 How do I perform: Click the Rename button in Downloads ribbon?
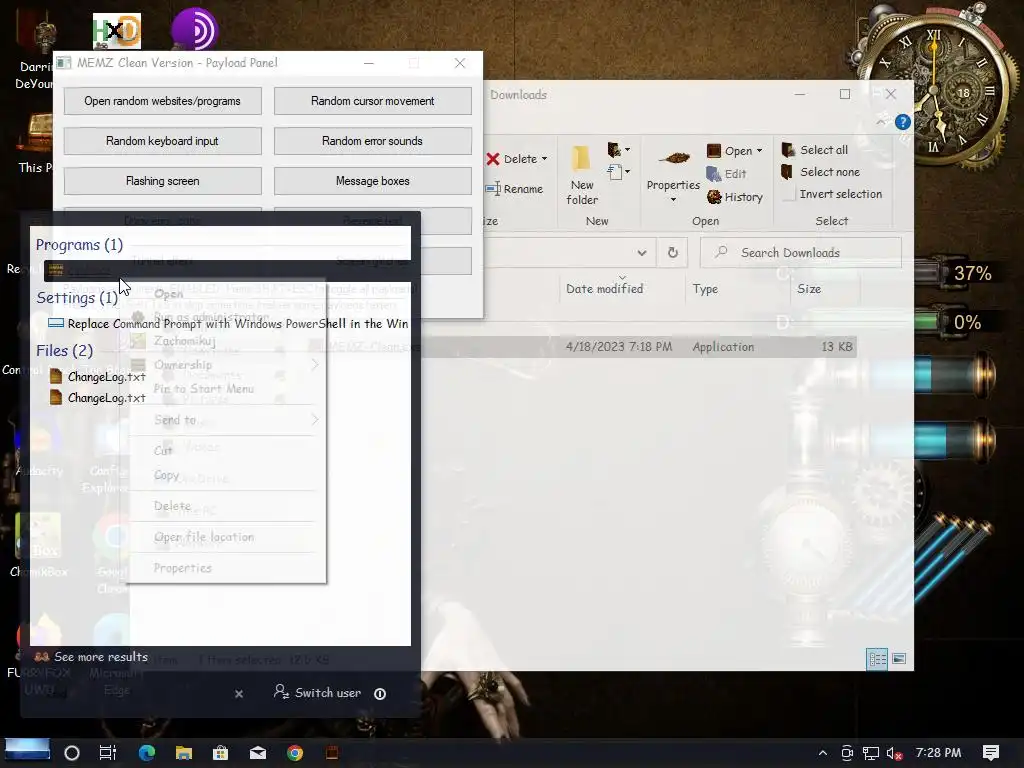pos(515,189)
